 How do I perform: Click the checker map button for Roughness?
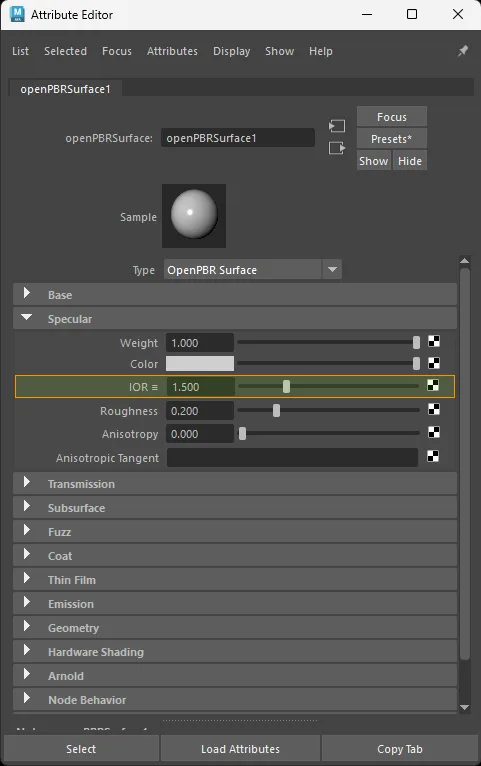[x=434, y=409]
